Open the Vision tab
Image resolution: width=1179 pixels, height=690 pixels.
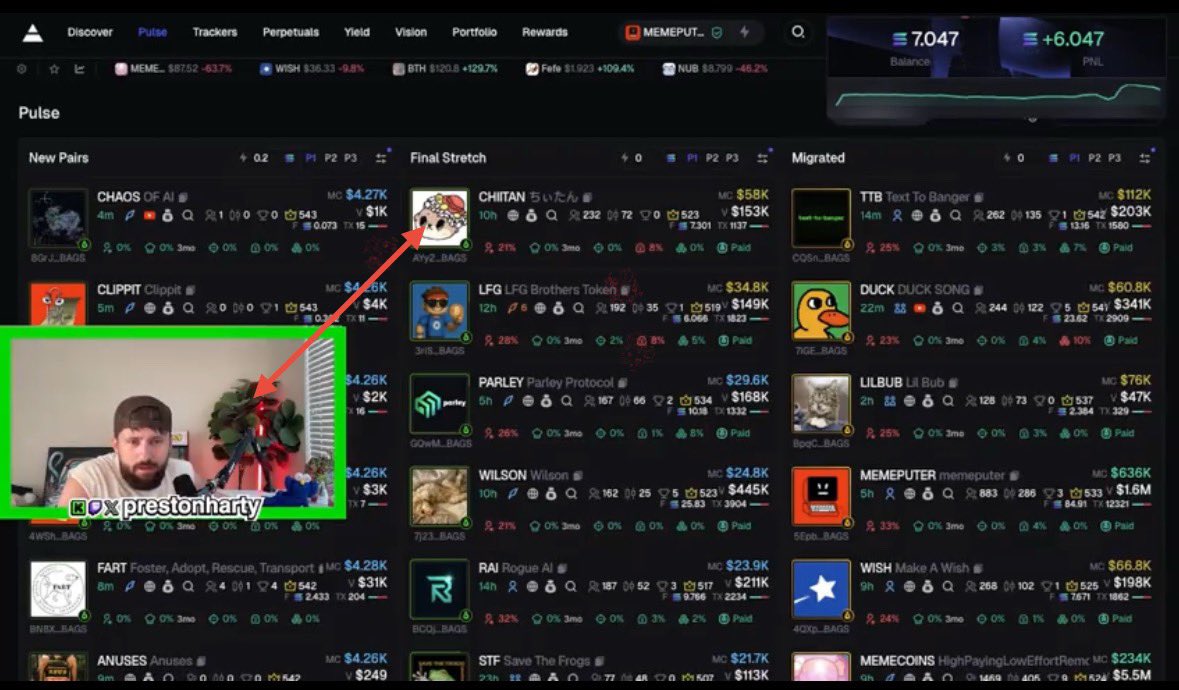point(411,32)
